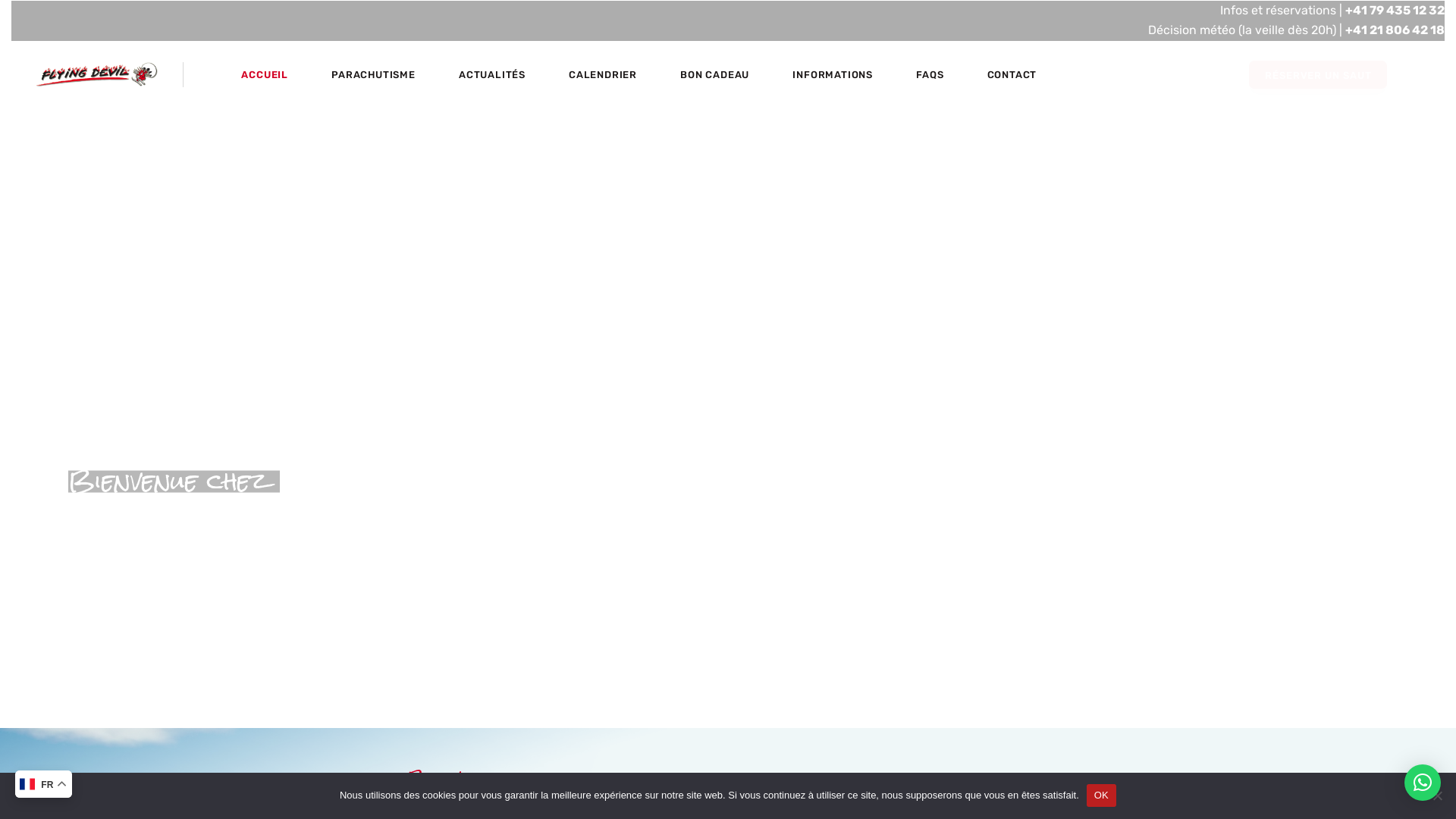Open the FAQs page

(x=930, y=75)
